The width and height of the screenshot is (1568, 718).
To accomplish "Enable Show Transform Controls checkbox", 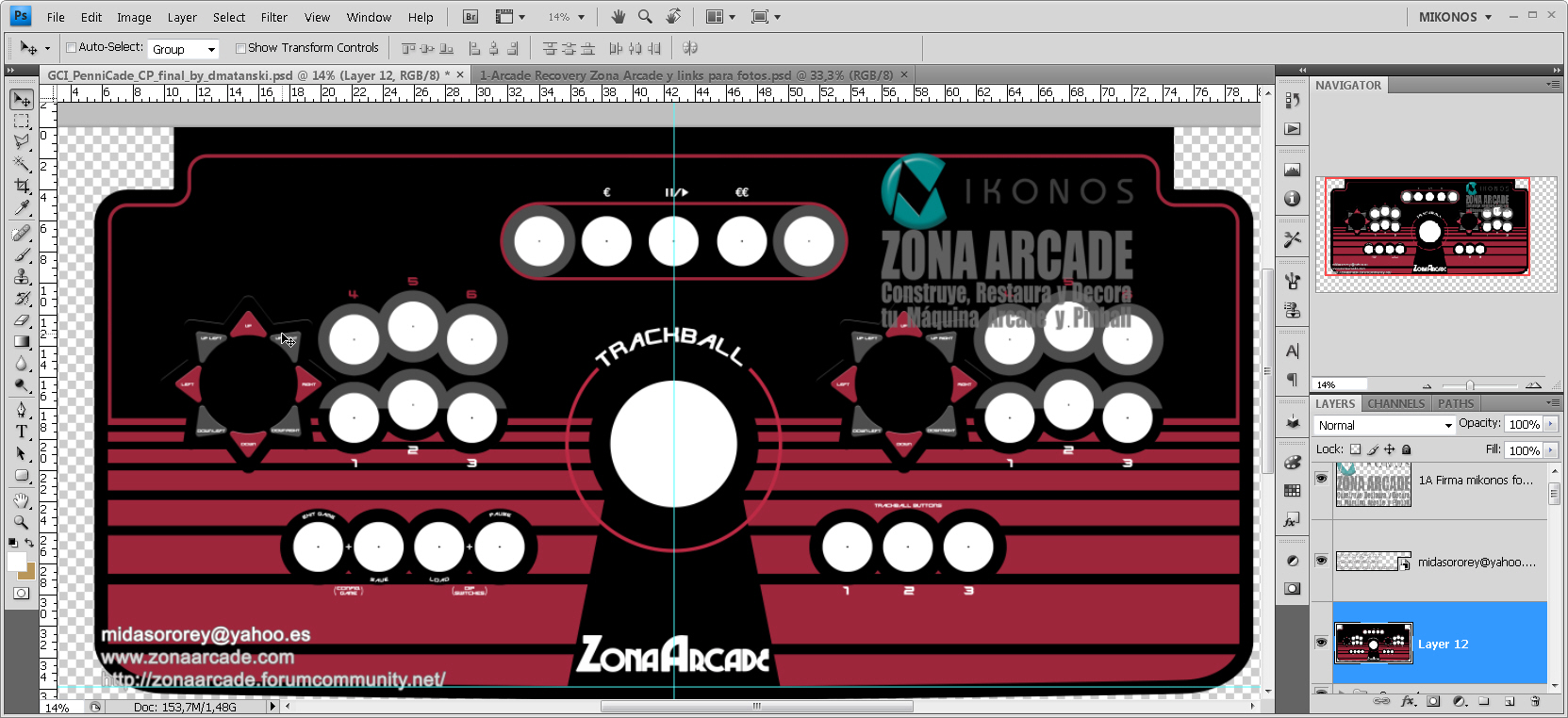I will pos(240,48).
